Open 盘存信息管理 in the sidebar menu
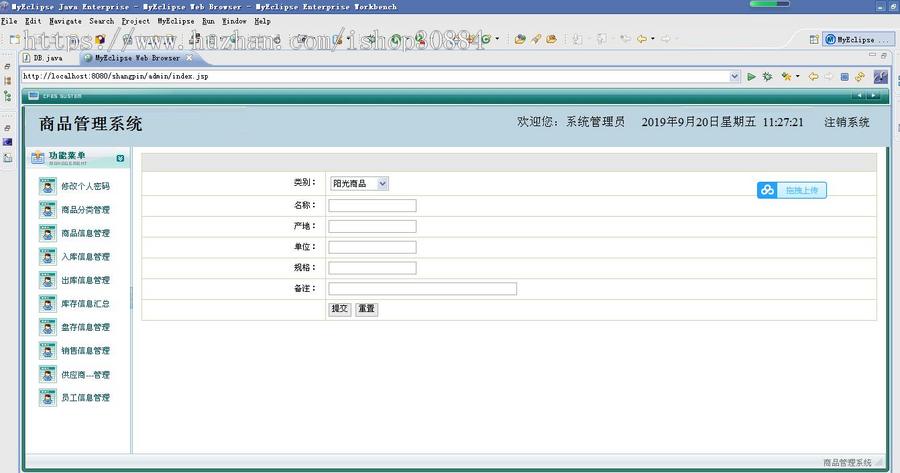900x473 pixels. (75, 327)
